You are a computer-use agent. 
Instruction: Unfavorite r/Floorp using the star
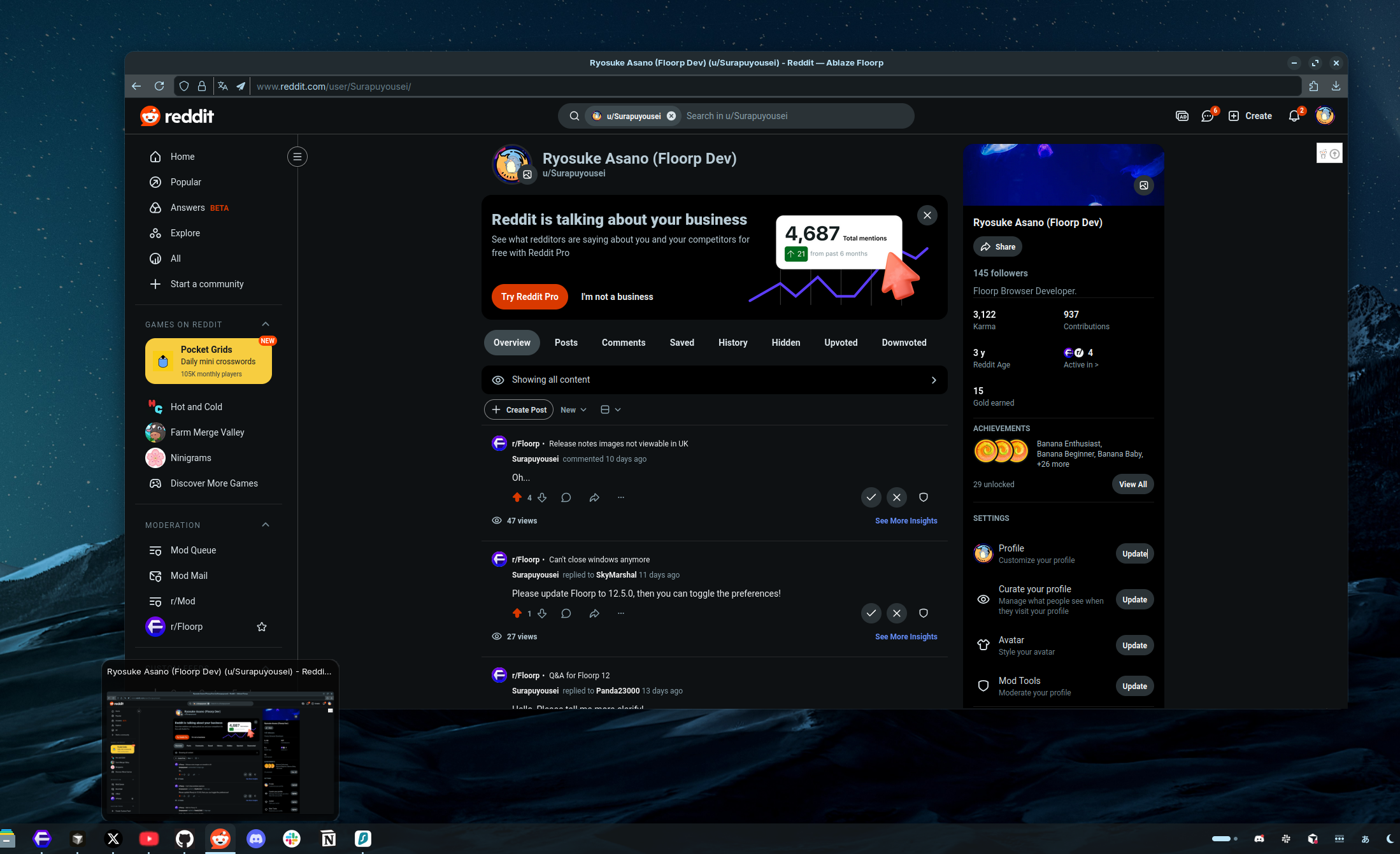(261, 627)
